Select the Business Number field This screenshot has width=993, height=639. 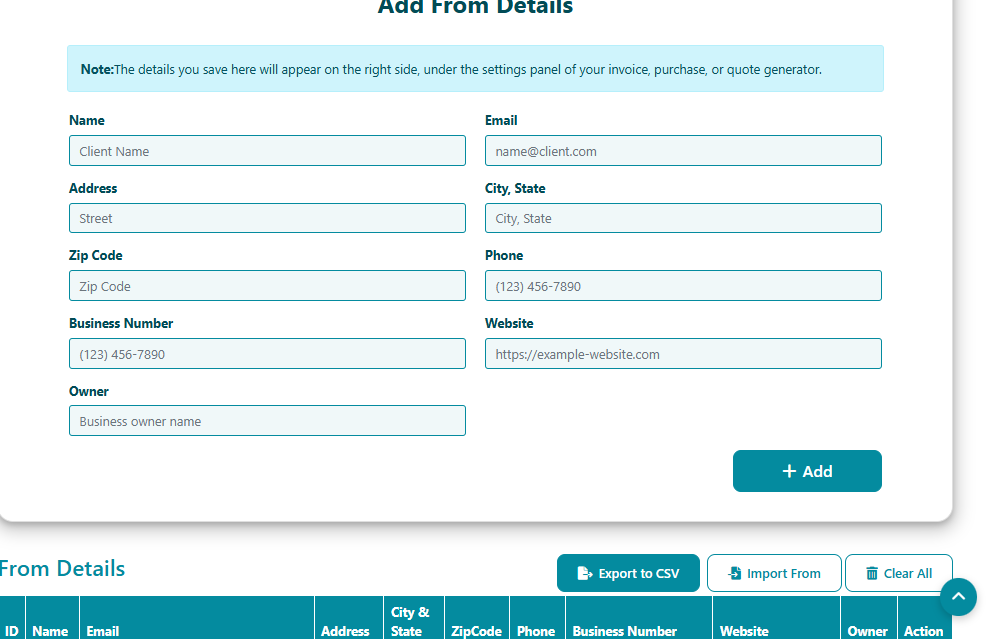(267, 354)
